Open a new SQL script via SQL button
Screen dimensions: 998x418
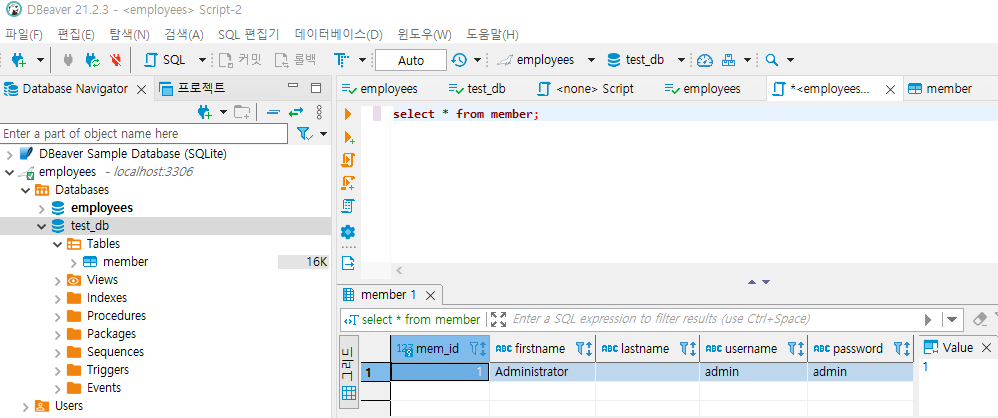165,60
